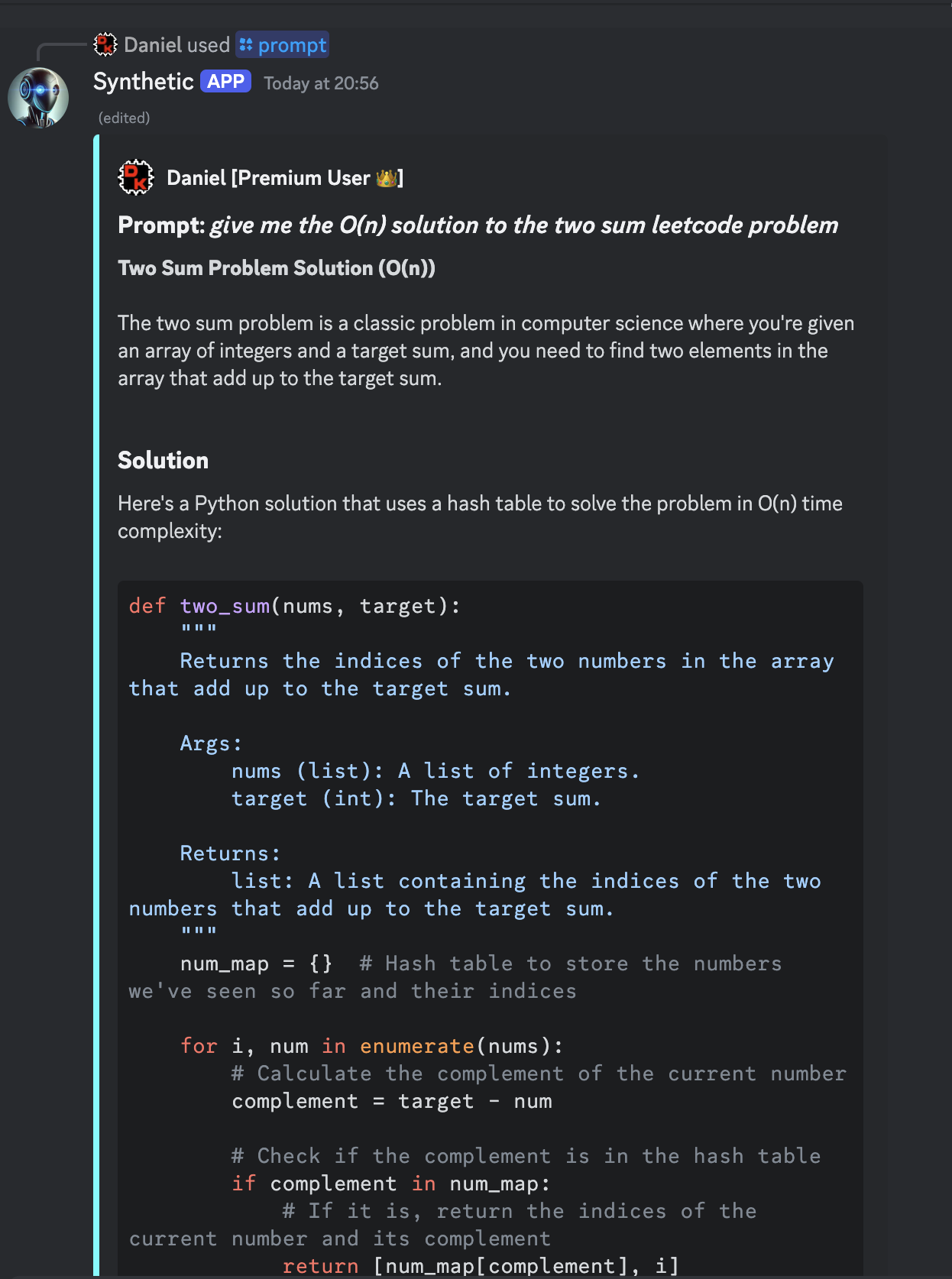This screenshot has height=1279, width=952.
Task: Click the enumerate(nums) for-loop line
Action: [x=372, y=1046]
